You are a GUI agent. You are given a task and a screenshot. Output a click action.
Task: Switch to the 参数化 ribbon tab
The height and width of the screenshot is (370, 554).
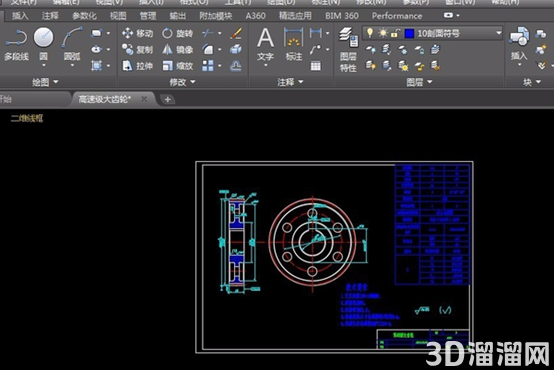coord(84,16)
